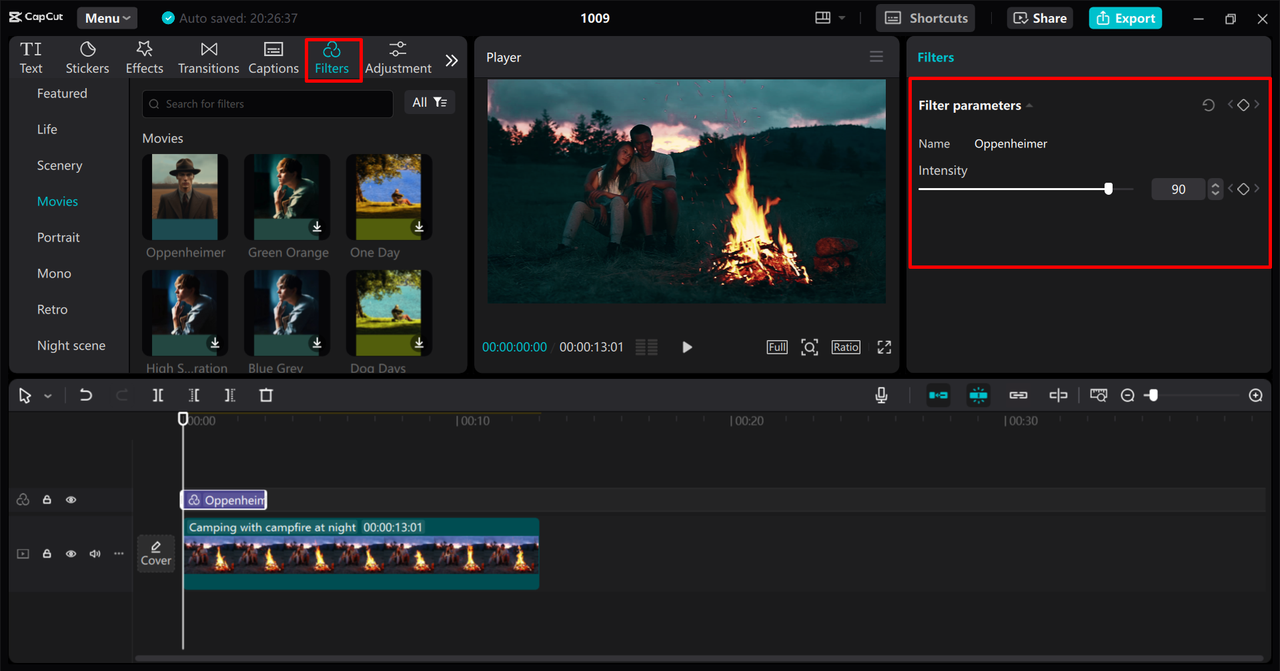Viewport: 1280px width, 671px height.
Task: Collapse the Filter parameters section
Action: 1029,106
